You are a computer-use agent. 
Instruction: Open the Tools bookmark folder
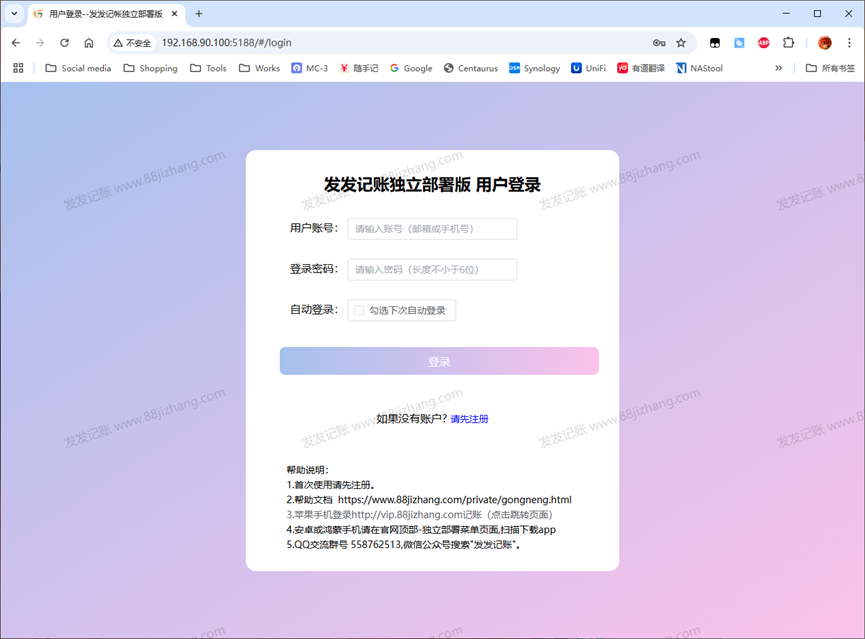[x=208, y=68]
